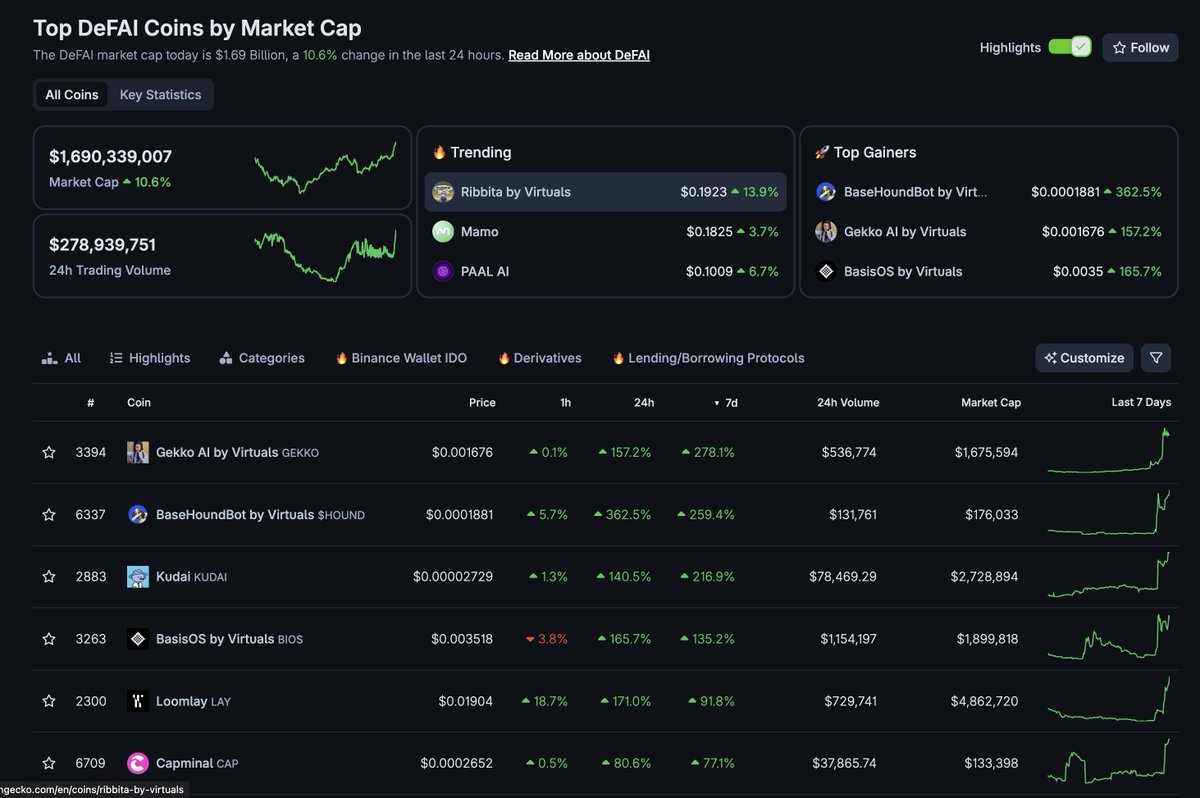Viewport: 1200px width, 798px height.
Task: Open Lending/Borrowing Protocols category
Action: click(708, 358)
